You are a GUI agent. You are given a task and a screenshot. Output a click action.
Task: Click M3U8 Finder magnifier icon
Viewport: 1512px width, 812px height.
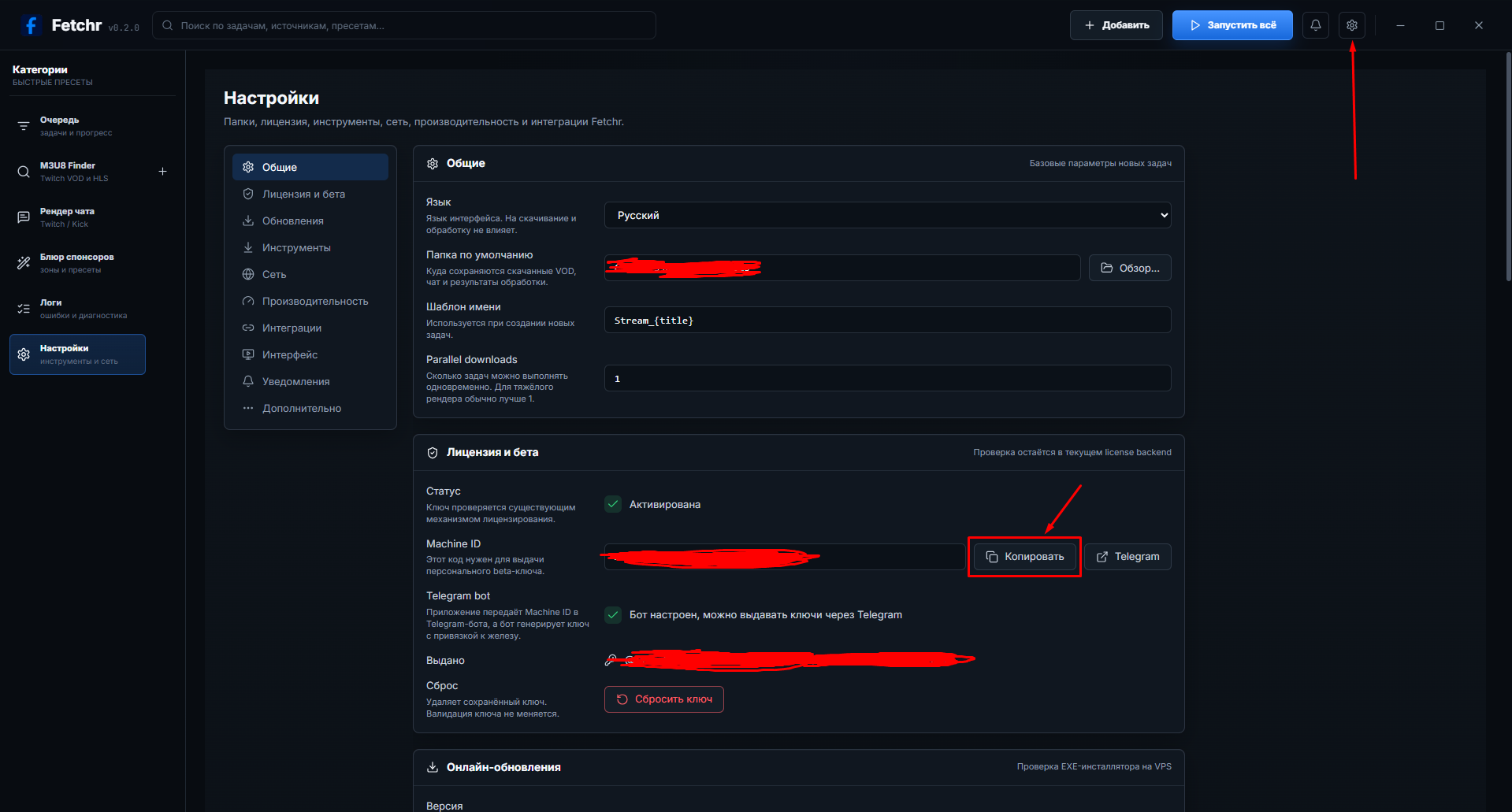24,172
